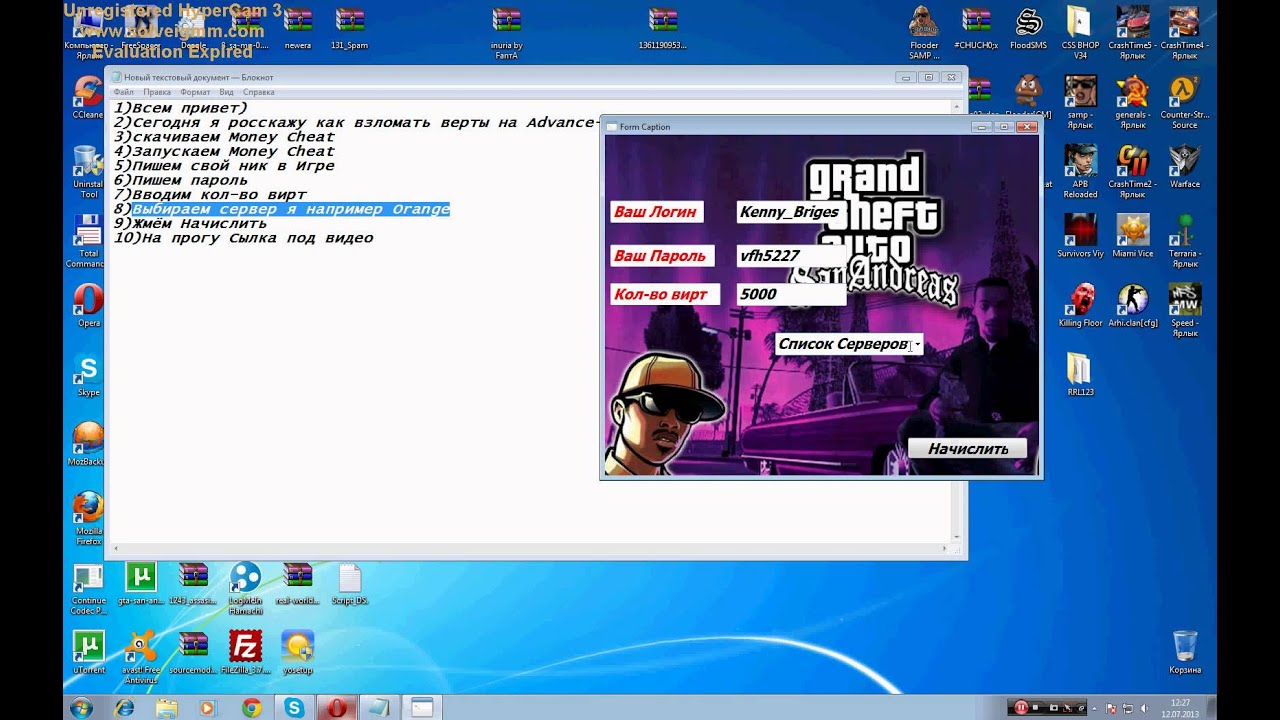Focus the login field with Kenny_Briges
Screen dimensions: 1280x720
click(x=789, y=212)
